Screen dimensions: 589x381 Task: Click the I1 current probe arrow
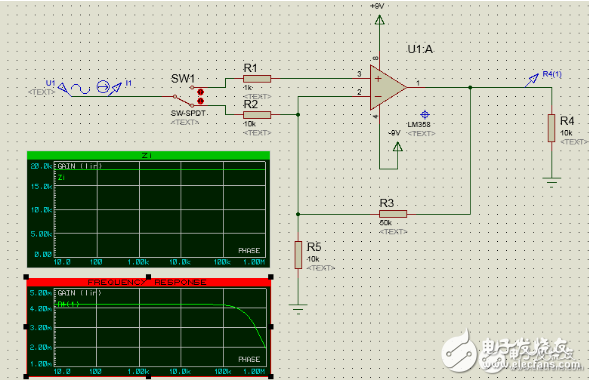coord(115,89)
